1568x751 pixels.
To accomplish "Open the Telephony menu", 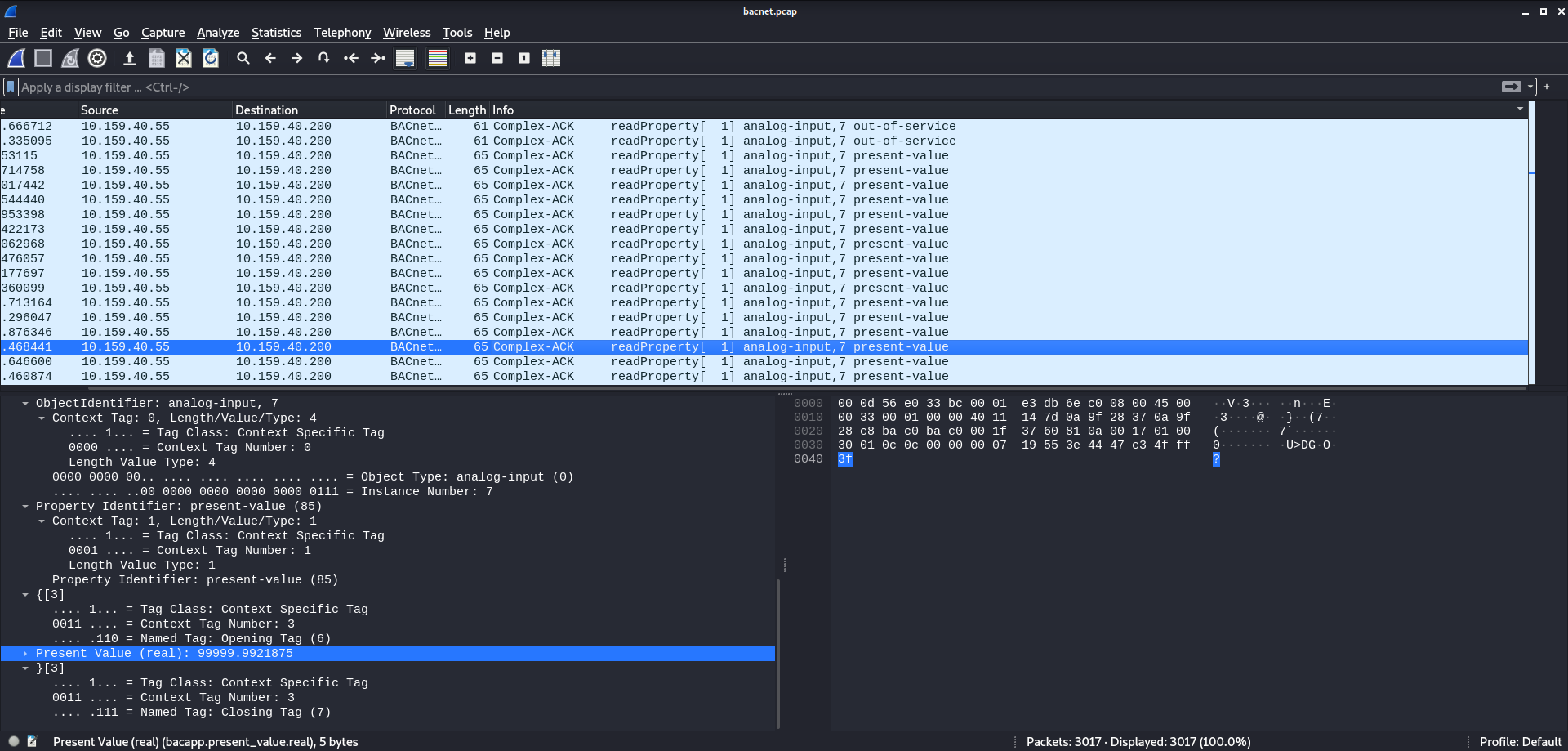I will (342, 33).
